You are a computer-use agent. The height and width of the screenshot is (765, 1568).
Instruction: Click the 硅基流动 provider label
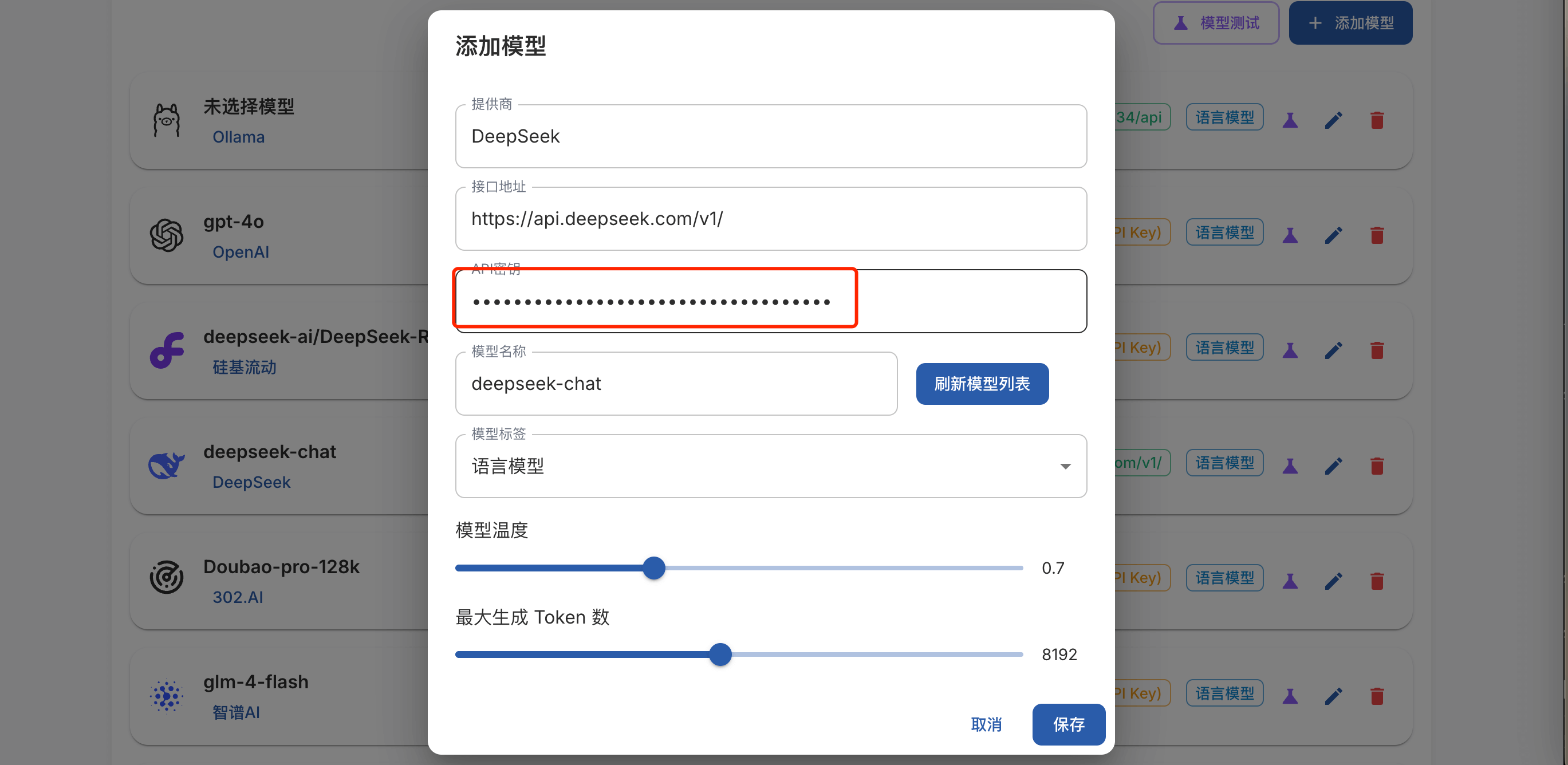coord(244,367)
